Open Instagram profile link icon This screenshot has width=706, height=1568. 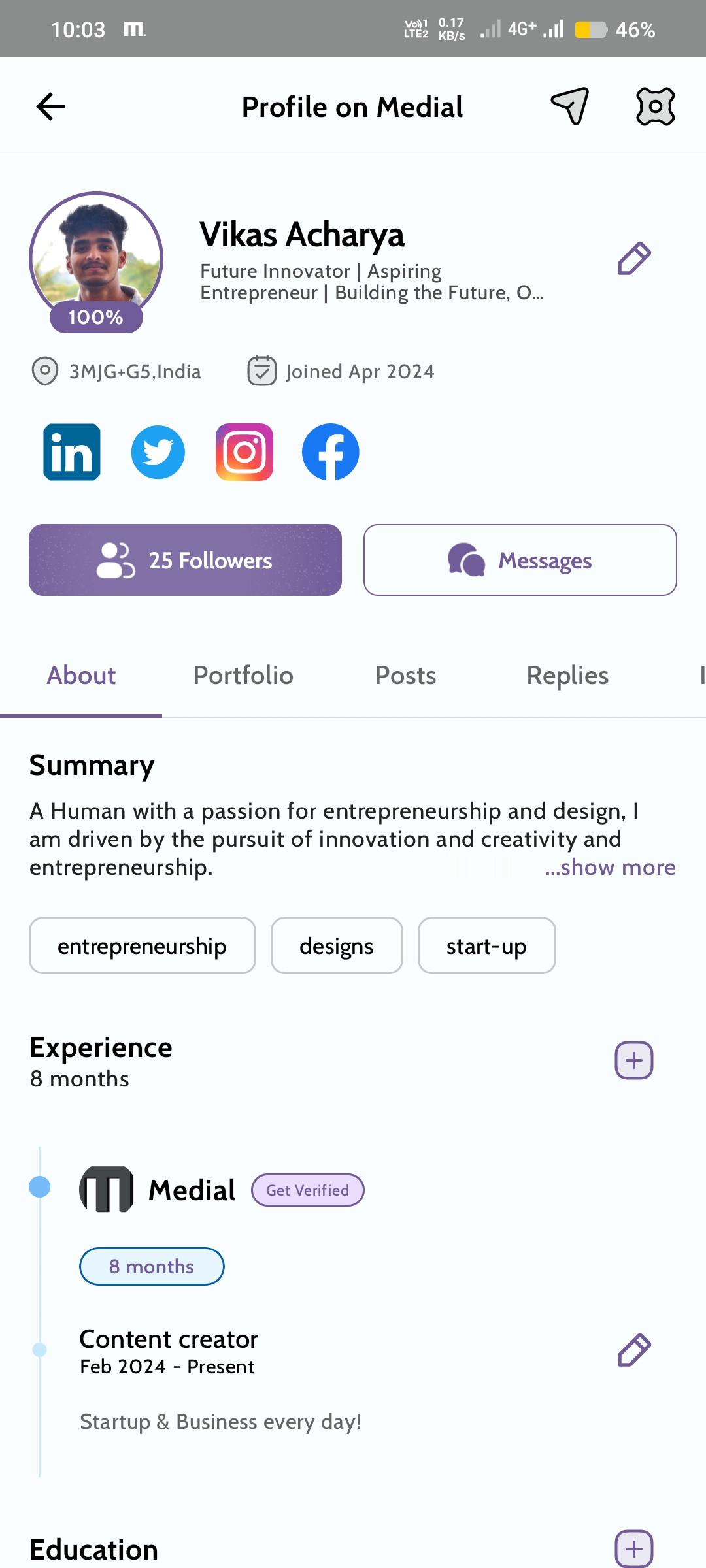(x=244, y=452)
